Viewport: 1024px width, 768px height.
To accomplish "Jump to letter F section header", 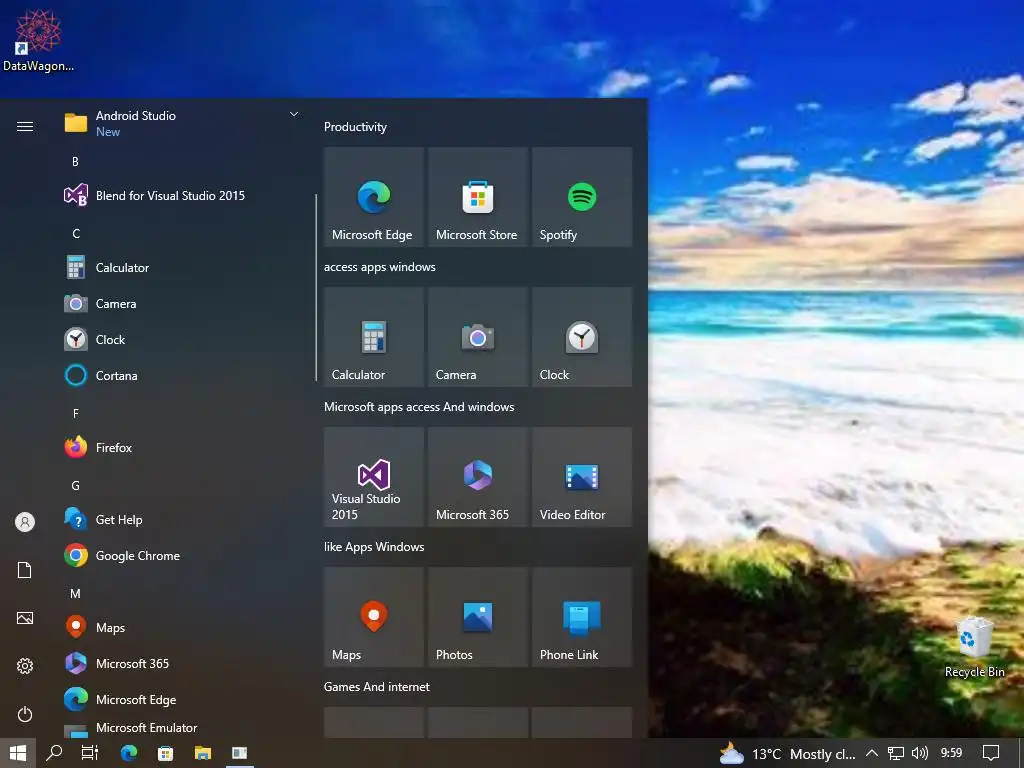I will 76,413.
